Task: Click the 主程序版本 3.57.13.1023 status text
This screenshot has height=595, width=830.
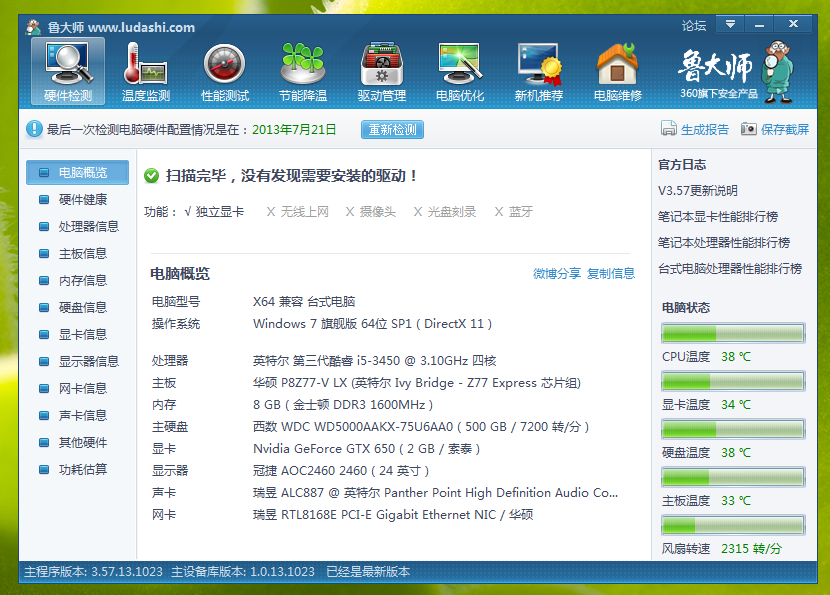Action: 93,572
